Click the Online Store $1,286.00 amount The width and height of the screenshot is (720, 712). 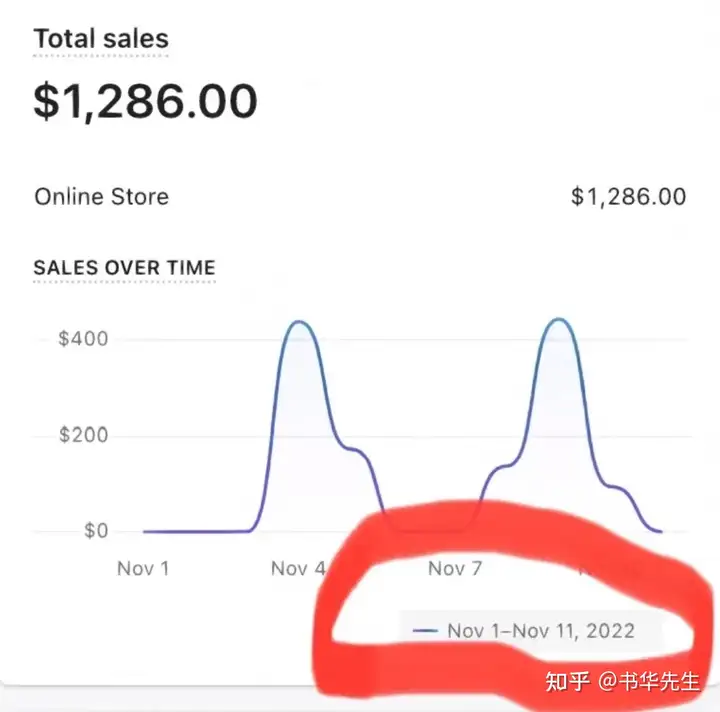629,197
